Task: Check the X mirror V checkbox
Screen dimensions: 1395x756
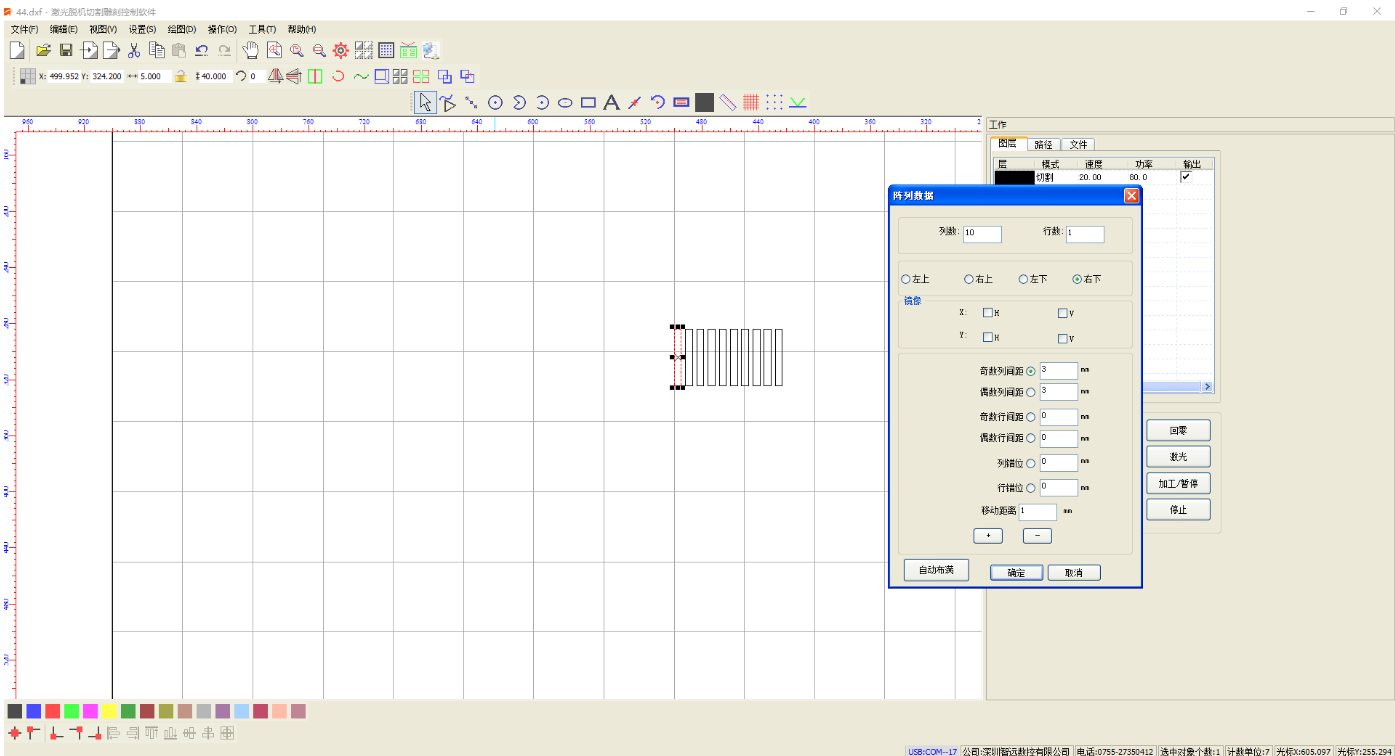Action: pyautogui.click(x=1063, y=313)
